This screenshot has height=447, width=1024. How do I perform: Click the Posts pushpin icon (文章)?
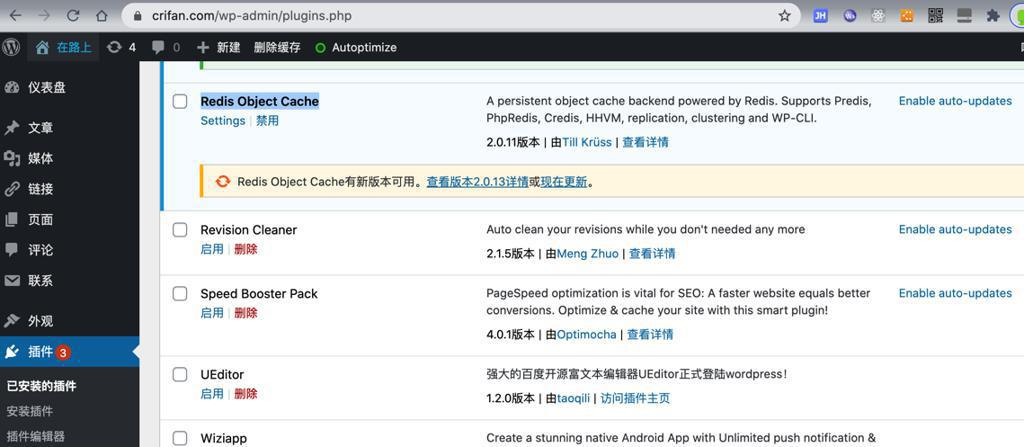(12, 128)
